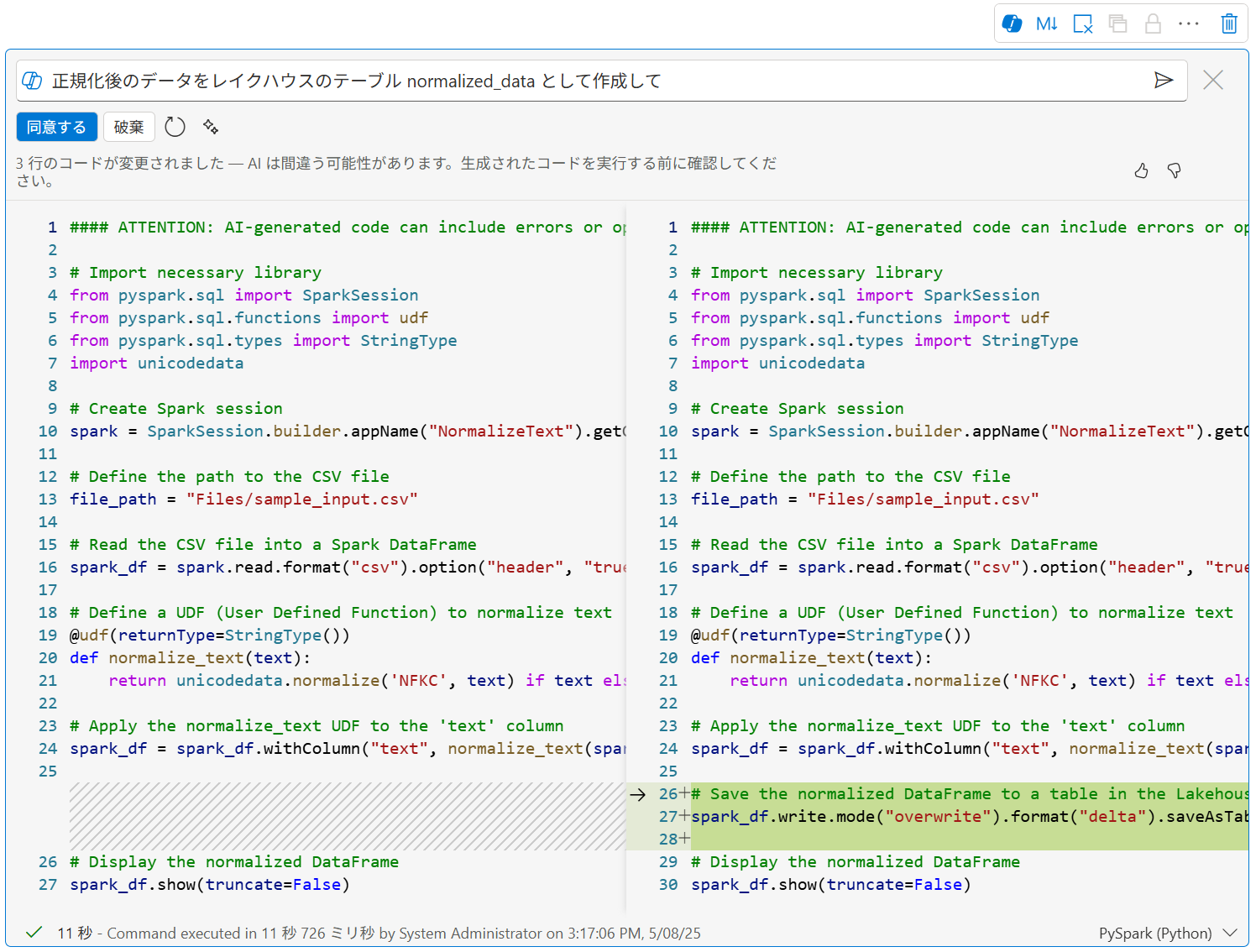Click line 13 file_path in right pane

tap(865, 500)
